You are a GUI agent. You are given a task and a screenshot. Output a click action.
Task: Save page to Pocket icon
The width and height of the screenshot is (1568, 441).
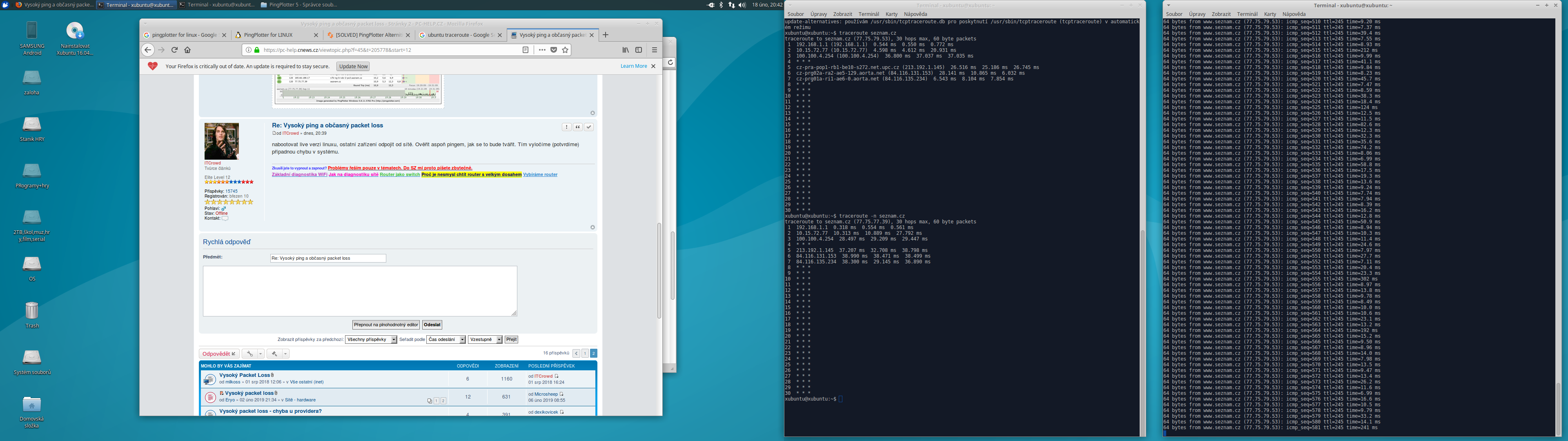tap(554, 50)
